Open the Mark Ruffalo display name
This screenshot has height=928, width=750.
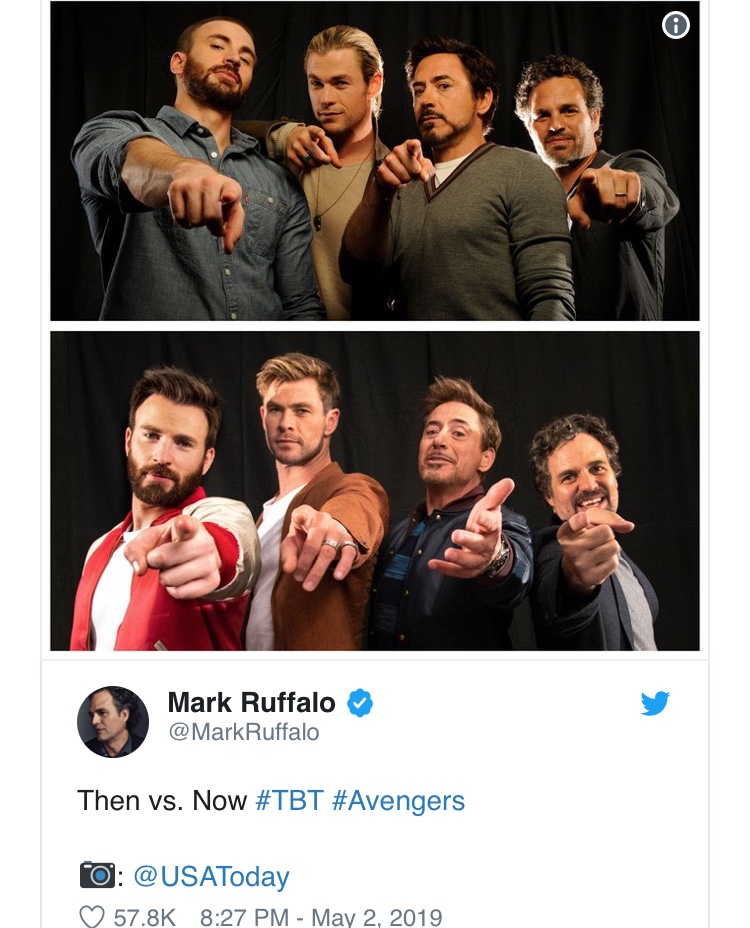pos(251,703)
